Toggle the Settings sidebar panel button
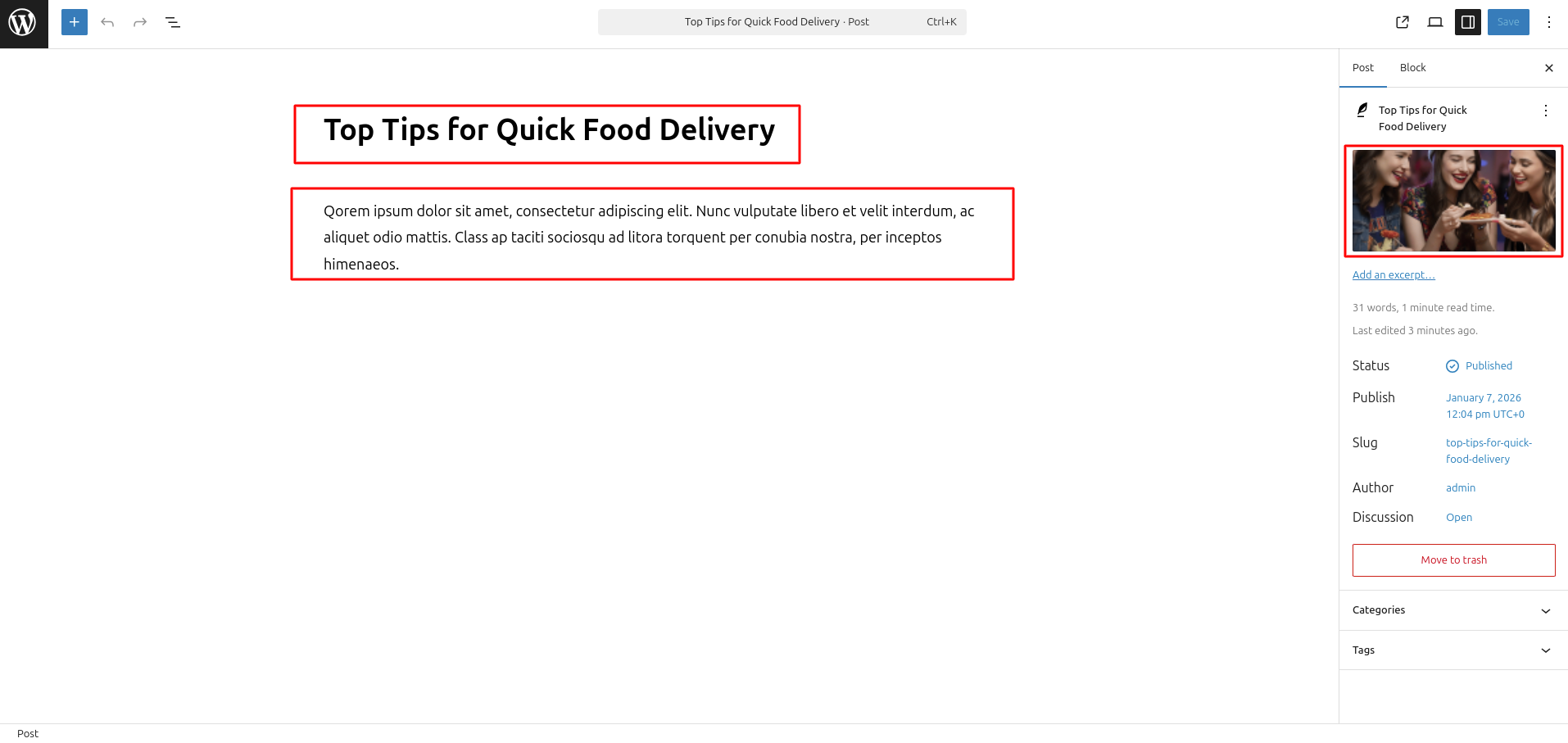This screenshot has height=743, width=1568. [1467, 22]
